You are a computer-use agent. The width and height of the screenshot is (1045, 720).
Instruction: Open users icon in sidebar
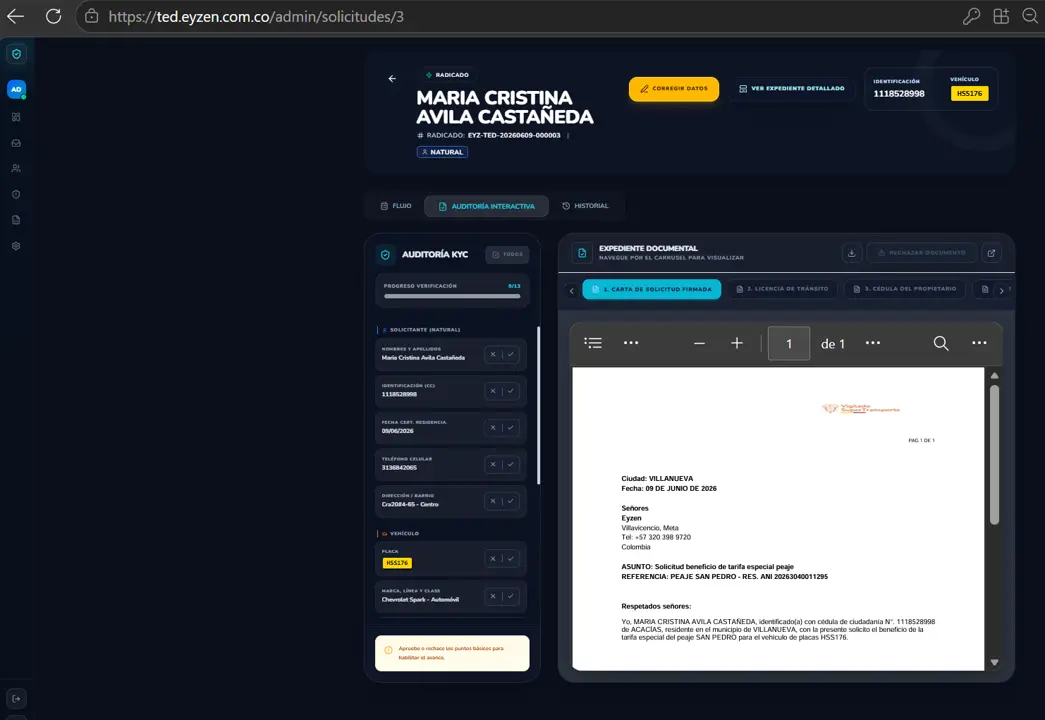(16, 169)
